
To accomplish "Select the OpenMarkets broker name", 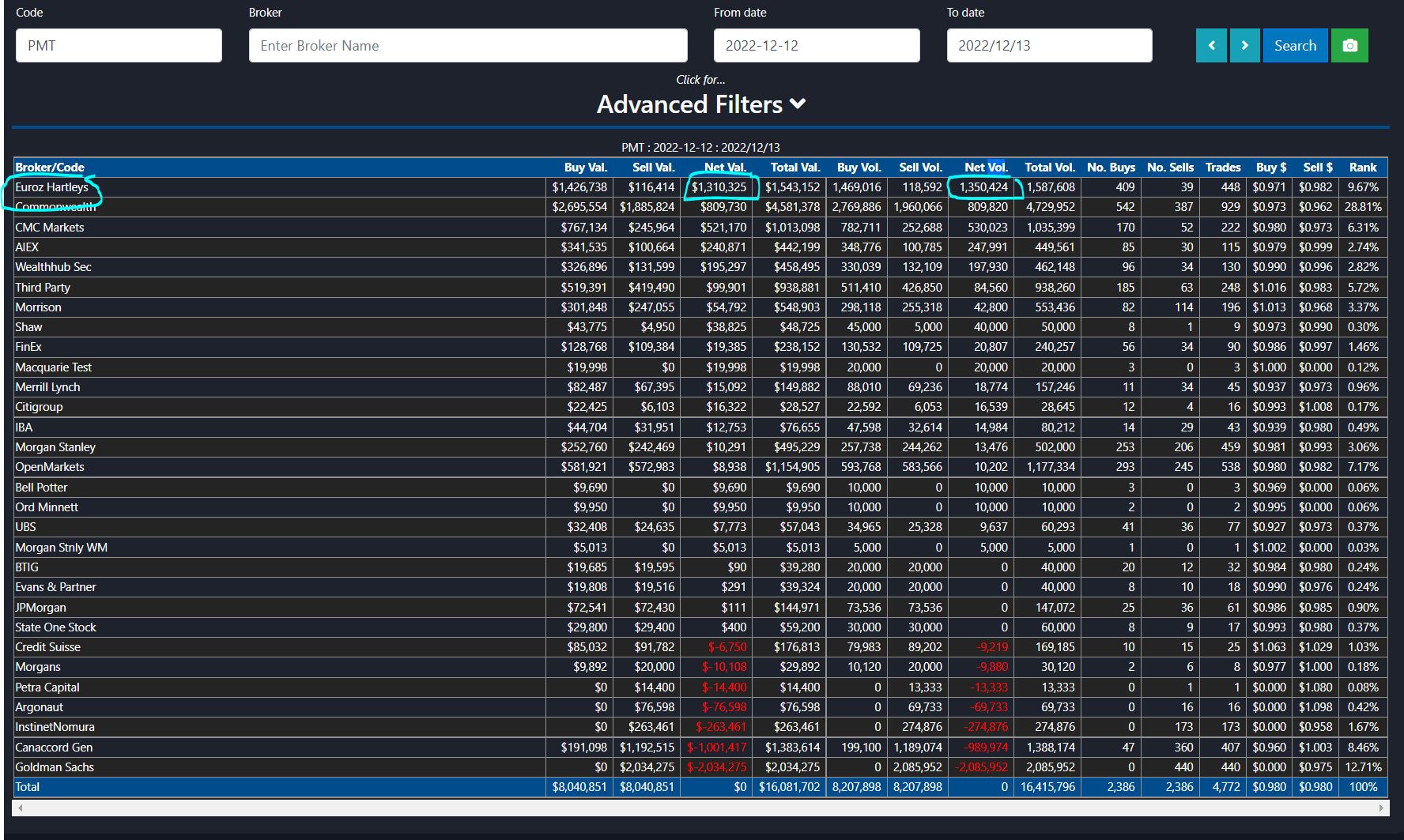I will pyautogui.click(x=50, y=467).
